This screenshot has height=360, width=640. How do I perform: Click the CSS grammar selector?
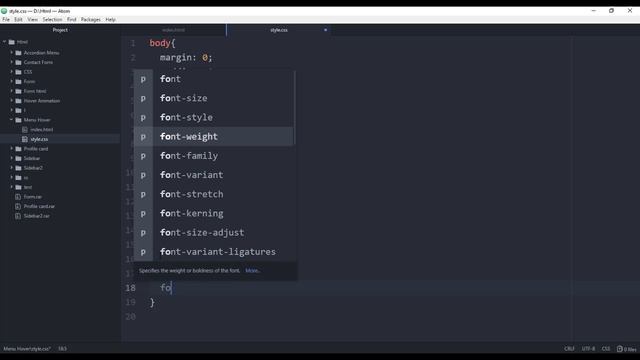click(x=606, y=349)
